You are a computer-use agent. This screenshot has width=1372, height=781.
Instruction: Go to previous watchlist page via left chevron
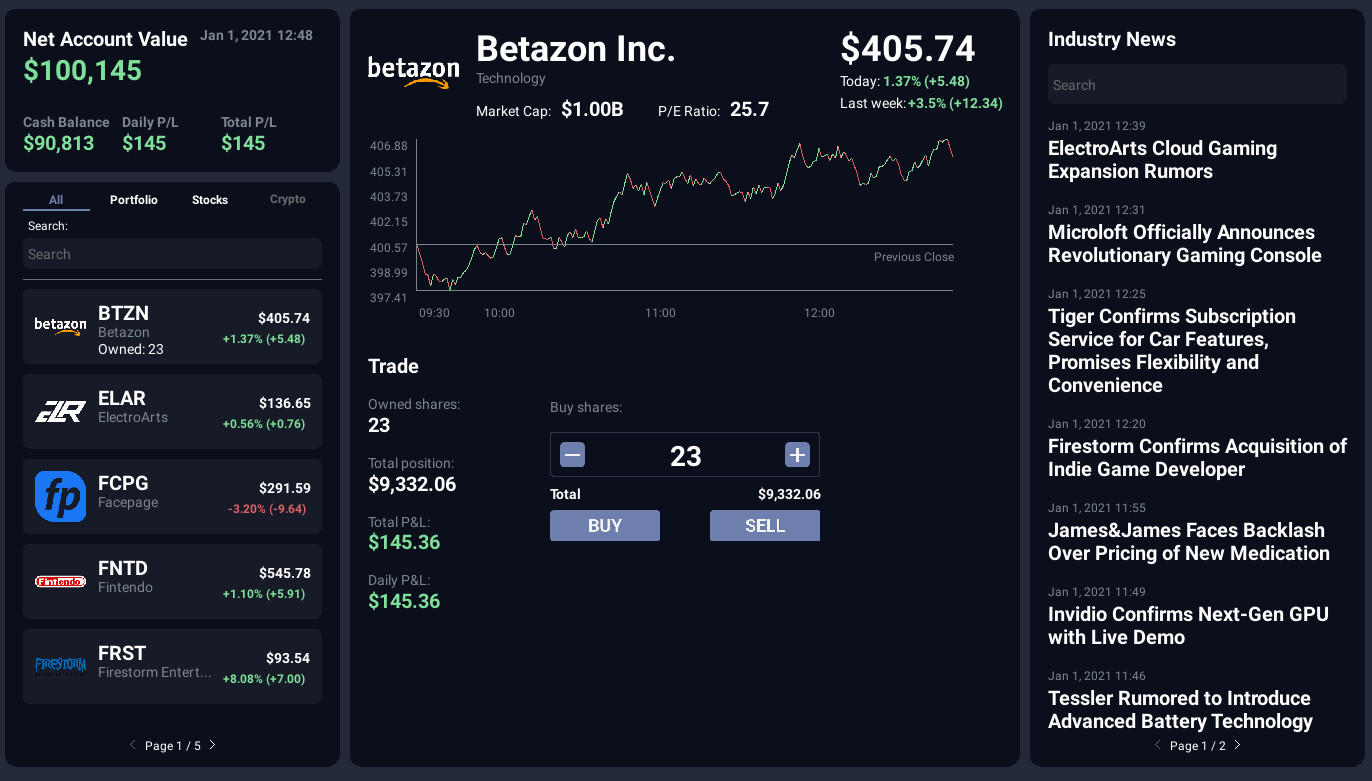click(x=131, y=745)
